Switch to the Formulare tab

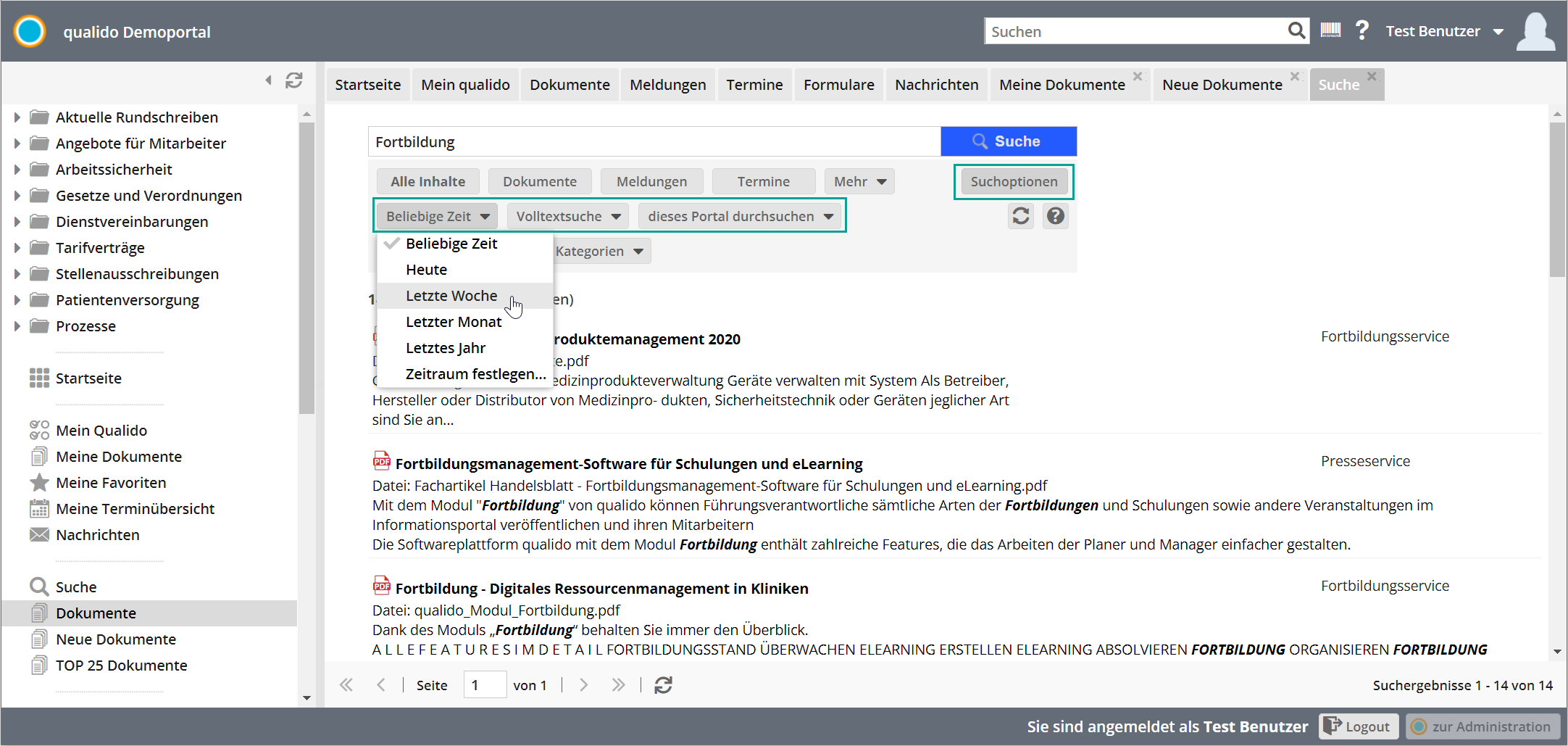(838, 85)
